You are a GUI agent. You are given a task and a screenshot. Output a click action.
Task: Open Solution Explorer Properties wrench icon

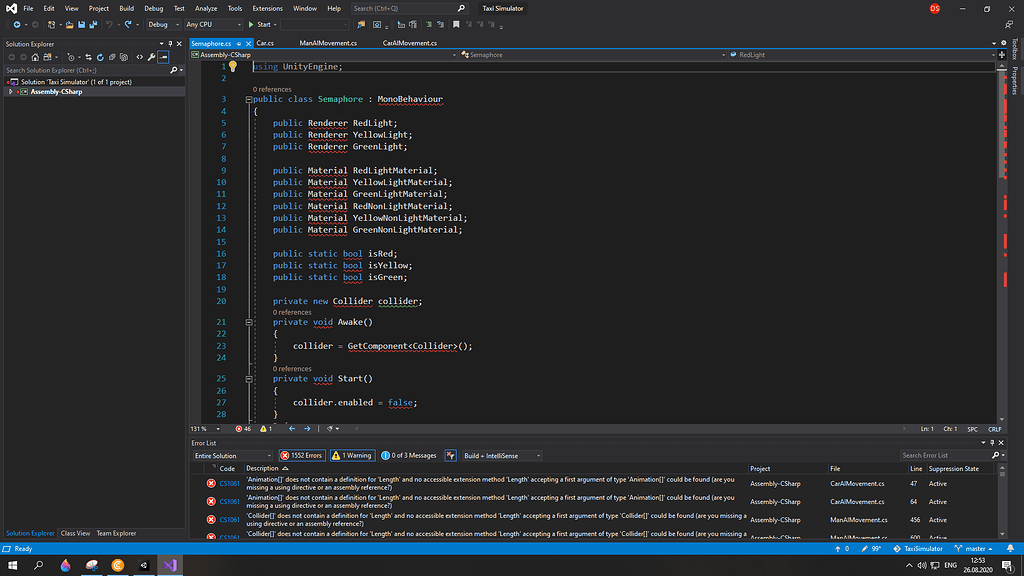(150, 56)
